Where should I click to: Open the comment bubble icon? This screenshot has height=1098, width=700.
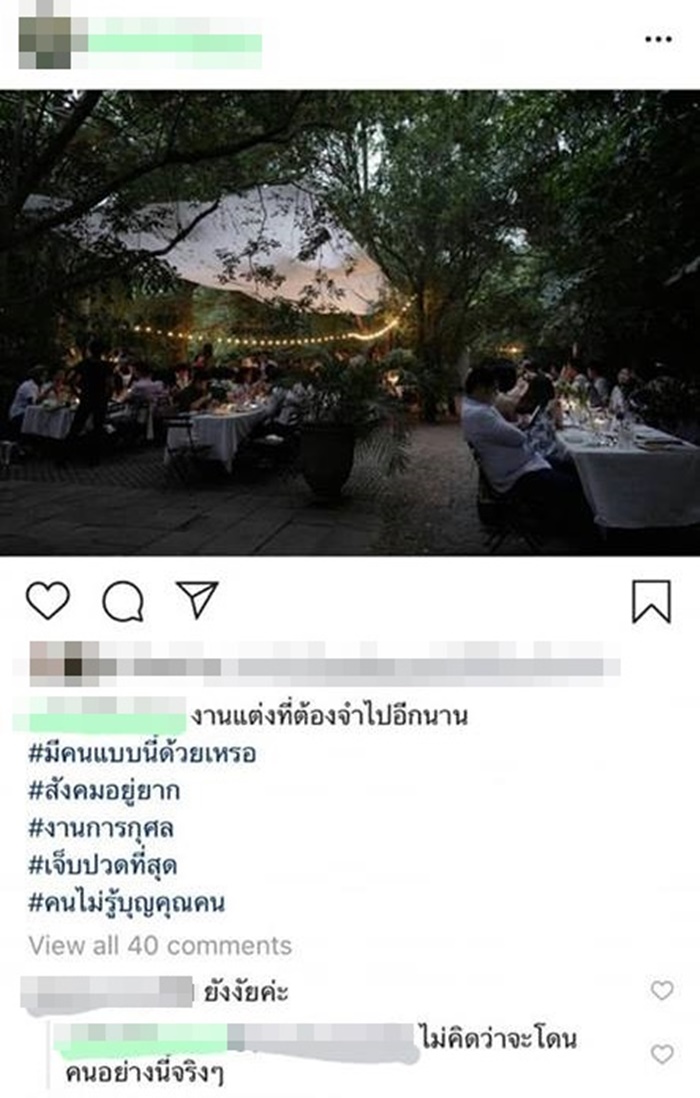[x=123, y=602]
